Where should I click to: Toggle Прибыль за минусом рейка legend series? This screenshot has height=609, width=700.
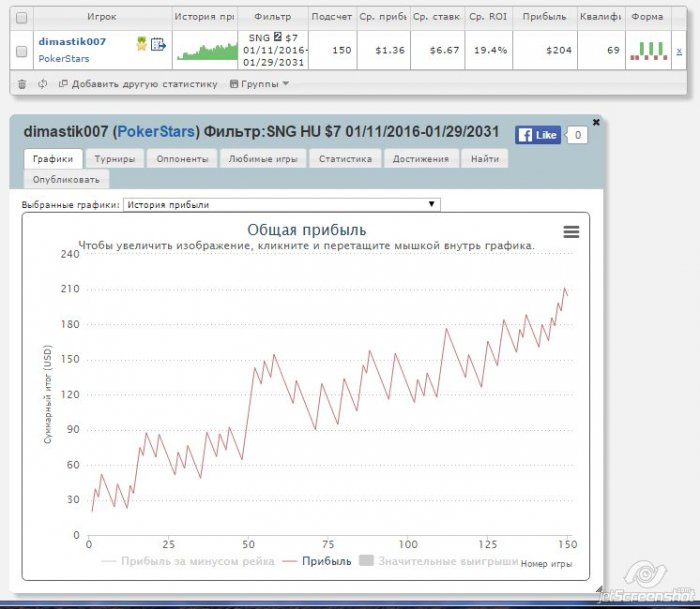point(188,561)
